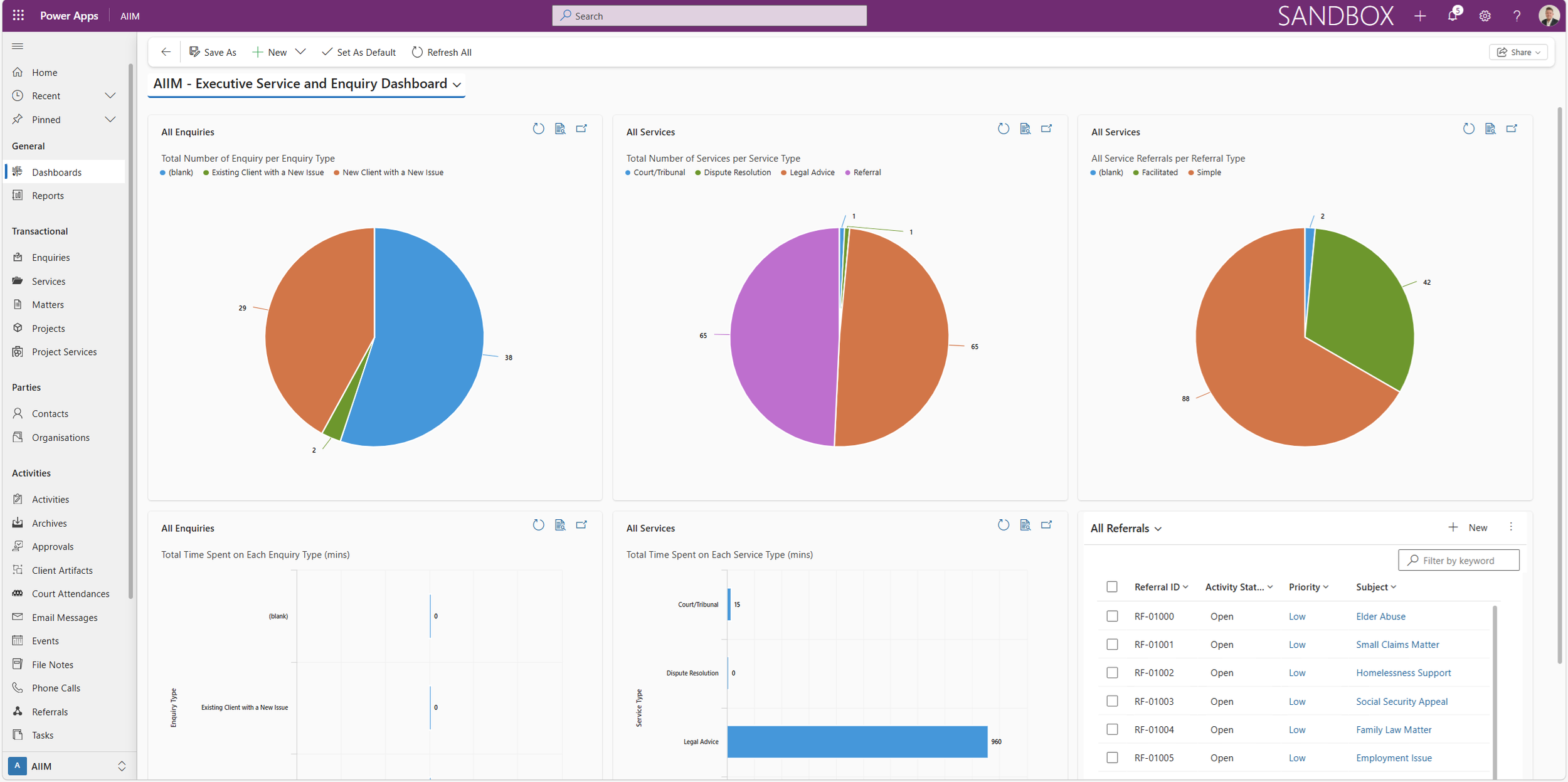Screen dimensions: 1568x782
Task: Collapse the site map hamburger menu
Action: tap(18, 46)
